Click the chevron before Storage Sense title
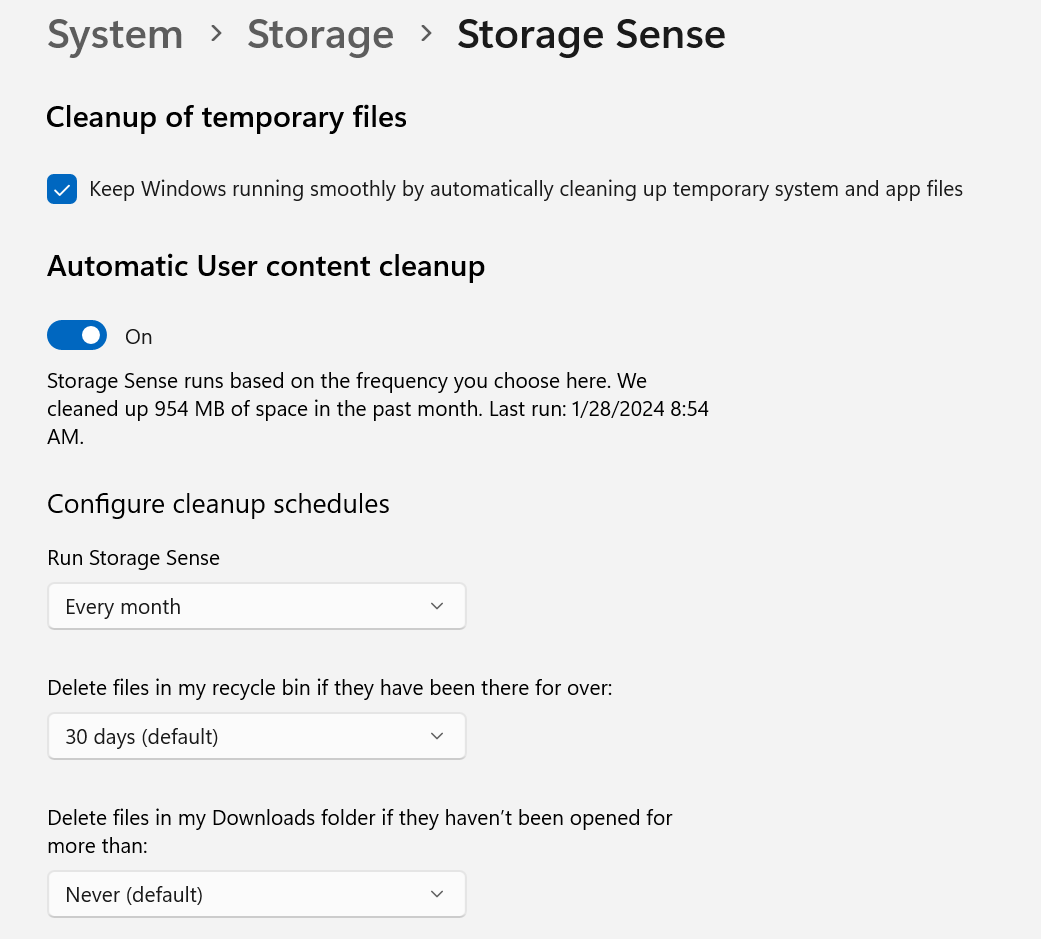Image resolution: width=1041 pixels, height=939 pixels. pos(426,35)
